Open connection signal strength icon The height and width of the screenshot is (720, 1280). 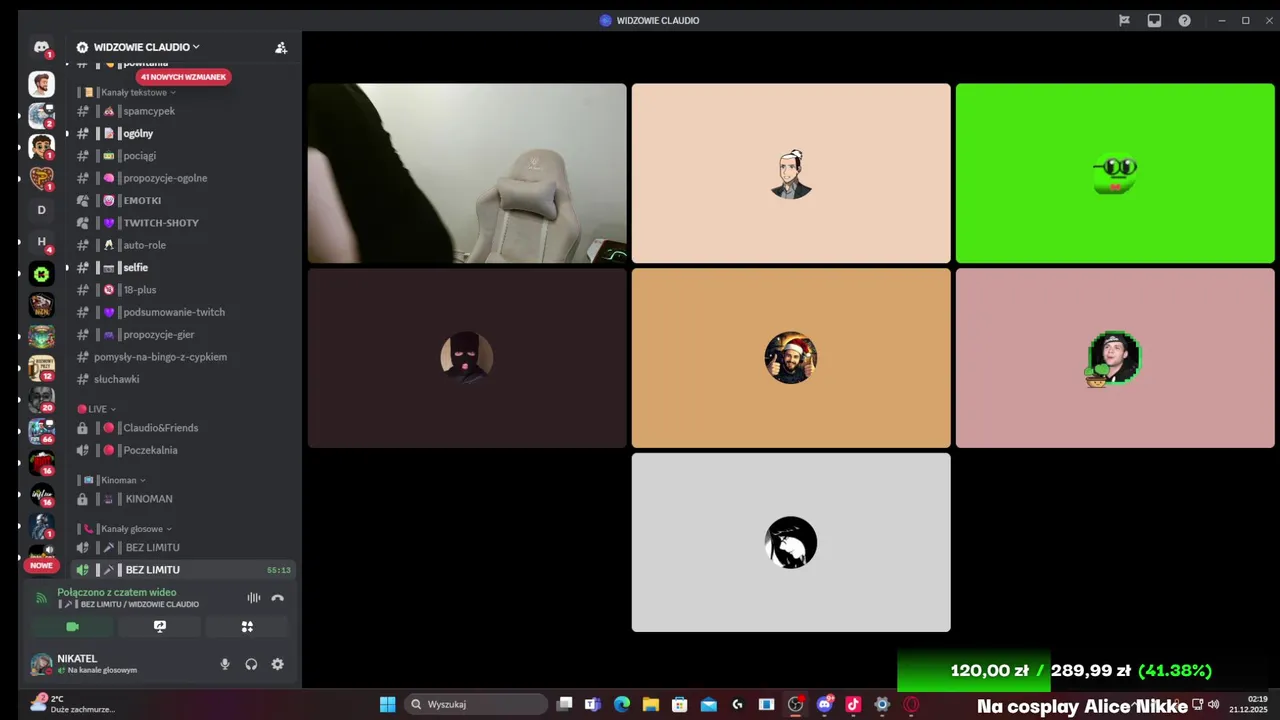coord(41,598)
